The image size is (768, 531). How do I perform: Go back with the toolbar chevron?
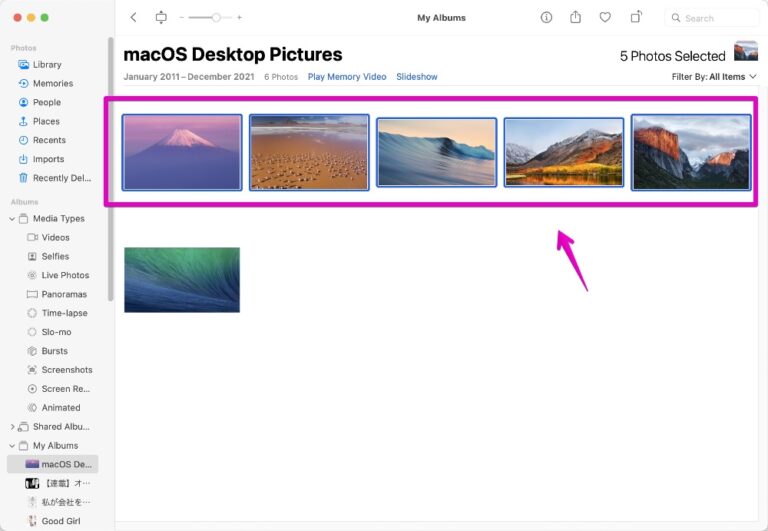pos(133,18)
